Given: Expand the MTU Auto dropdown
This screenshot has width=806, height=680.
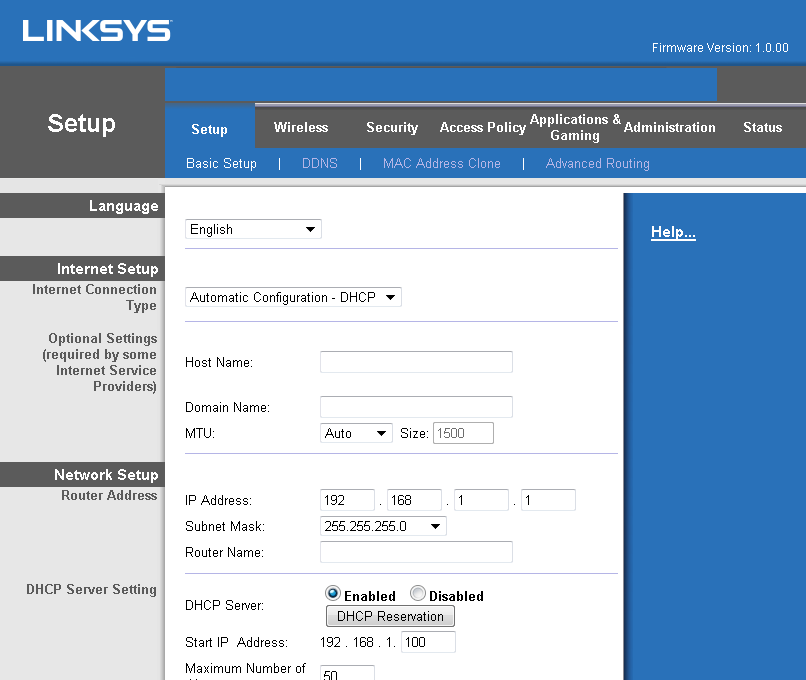Looking at the screenshot, I should [356, 433].
